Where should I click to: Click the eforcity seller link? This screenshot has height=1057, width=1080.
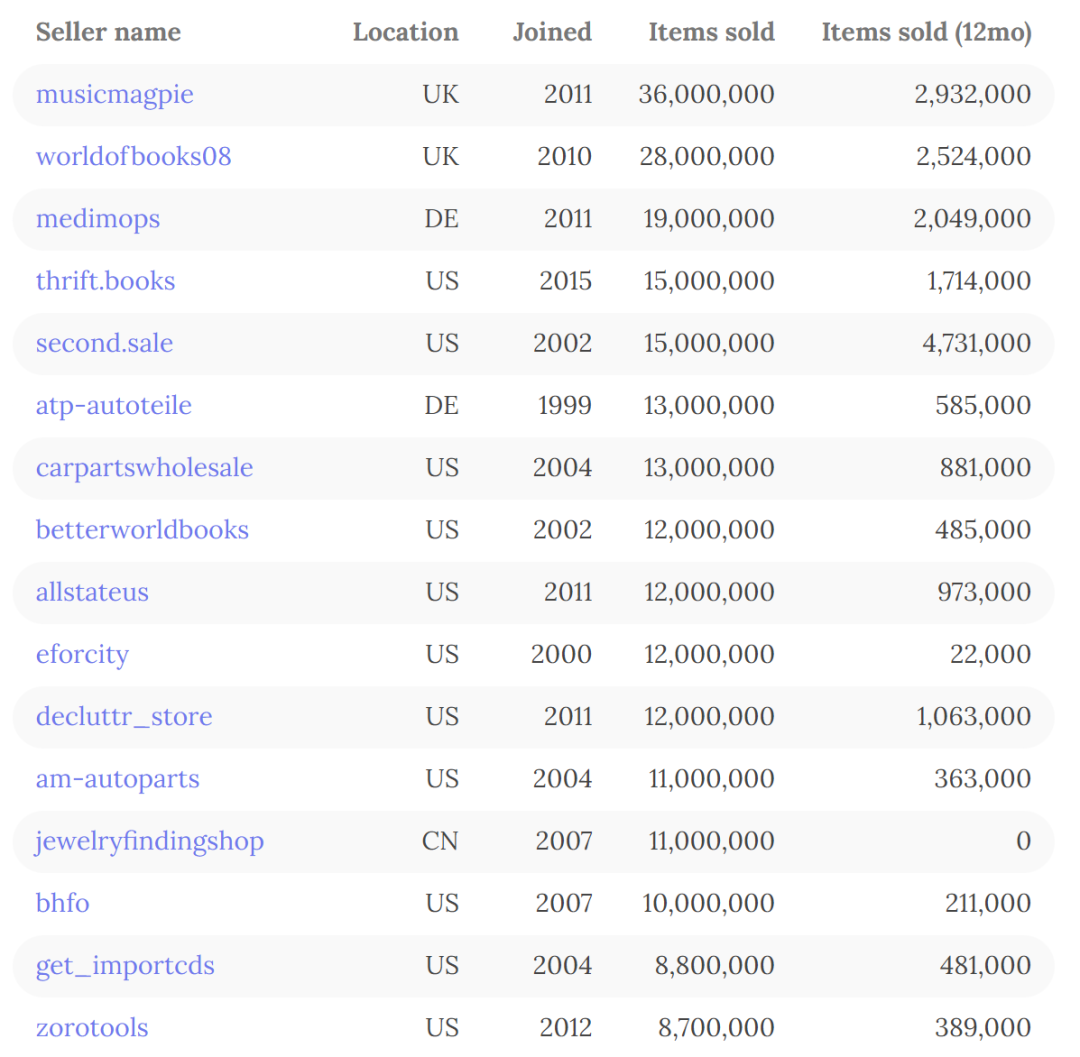[82, 655]
